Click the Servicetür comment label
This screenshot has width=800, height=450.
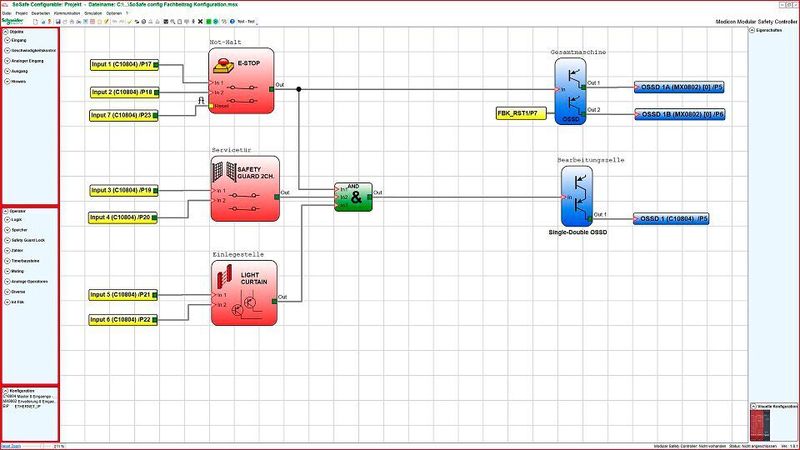[231, 150]
